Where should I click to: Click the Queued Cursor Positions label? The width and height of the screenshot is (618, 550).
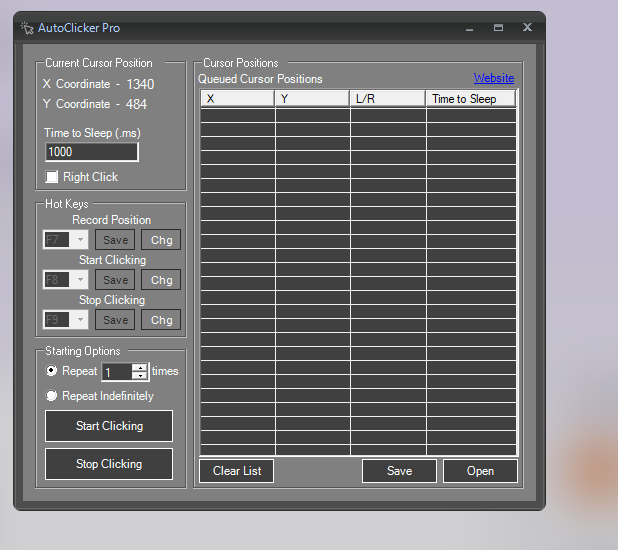260,79
